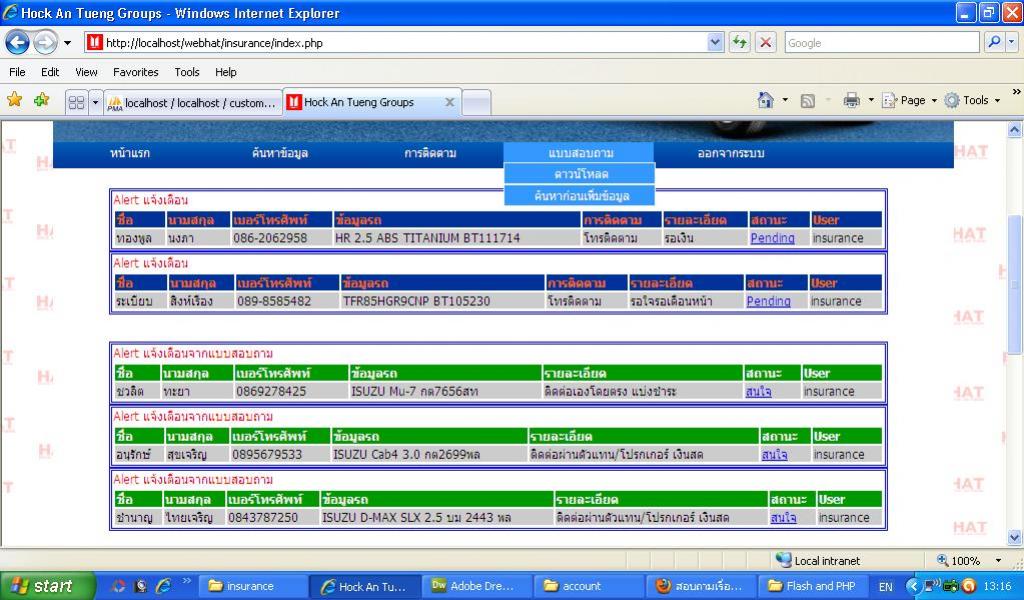The width and height of the screenshot is (1024, 600).
Task: Click phone number 0869278425 cell
Action: coord(291,391)
